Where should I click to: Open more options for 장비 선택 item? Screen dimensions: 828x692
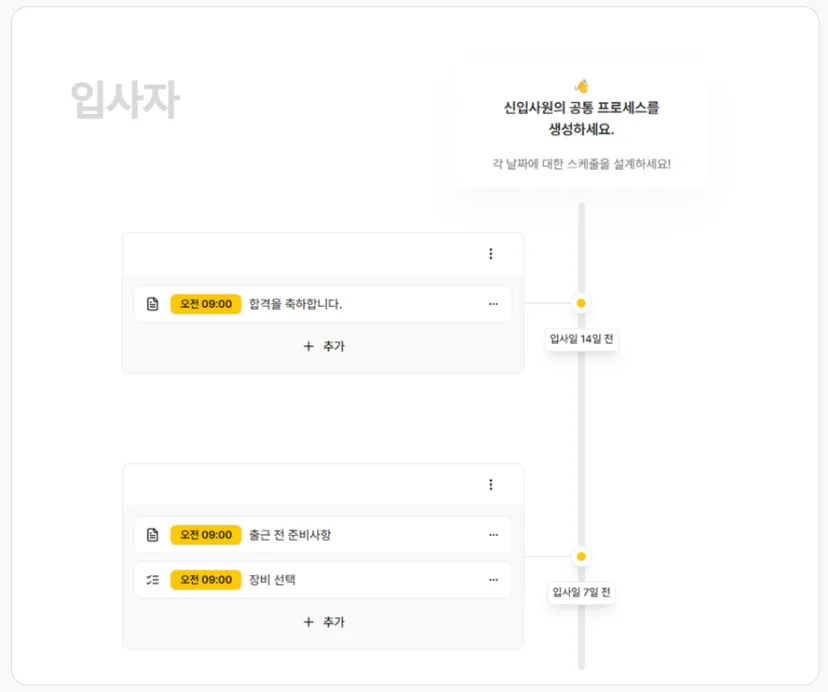click(x=493, y=580)
